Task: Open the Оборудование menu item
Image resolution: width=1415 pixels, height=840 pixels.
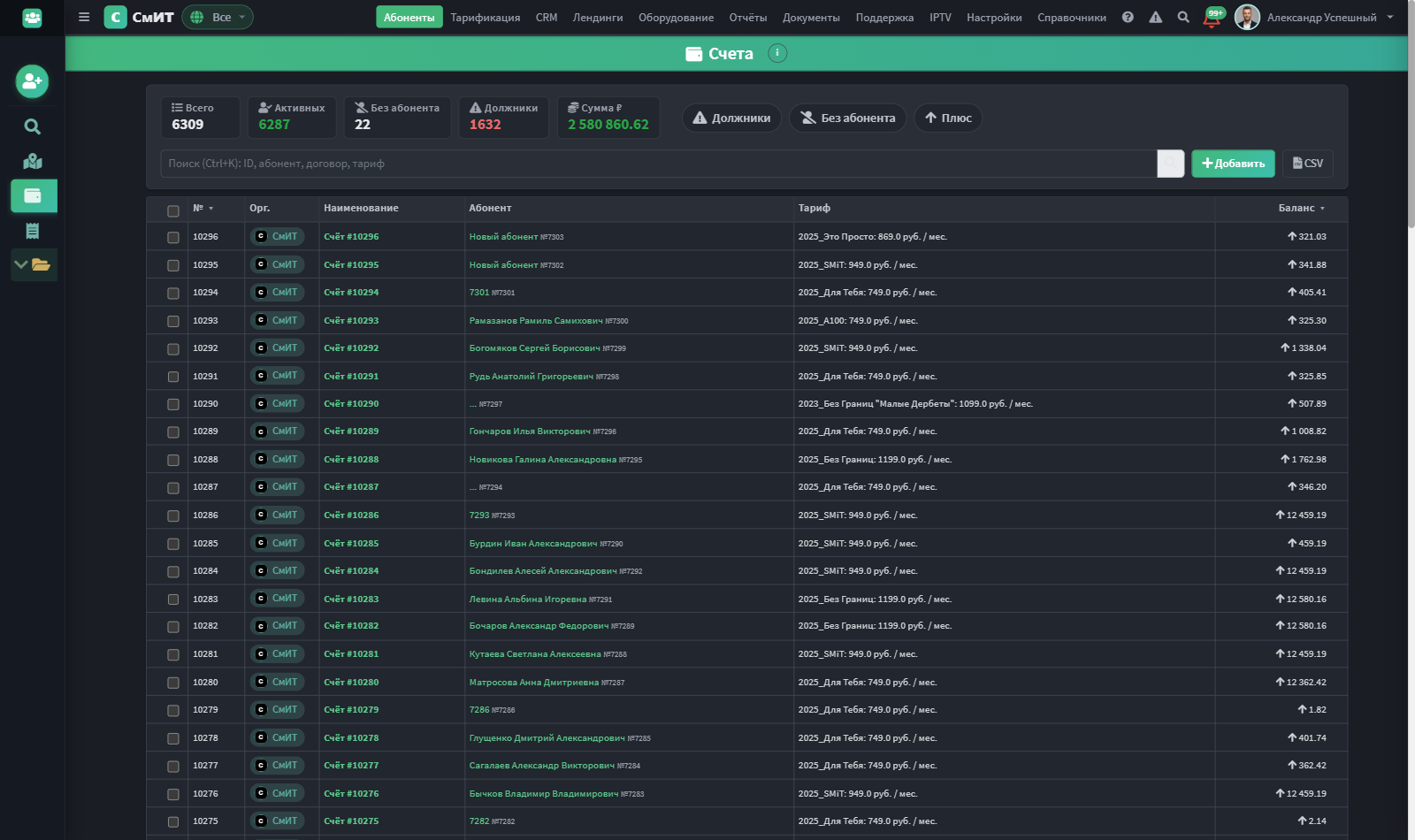Action: coord(676,17)
